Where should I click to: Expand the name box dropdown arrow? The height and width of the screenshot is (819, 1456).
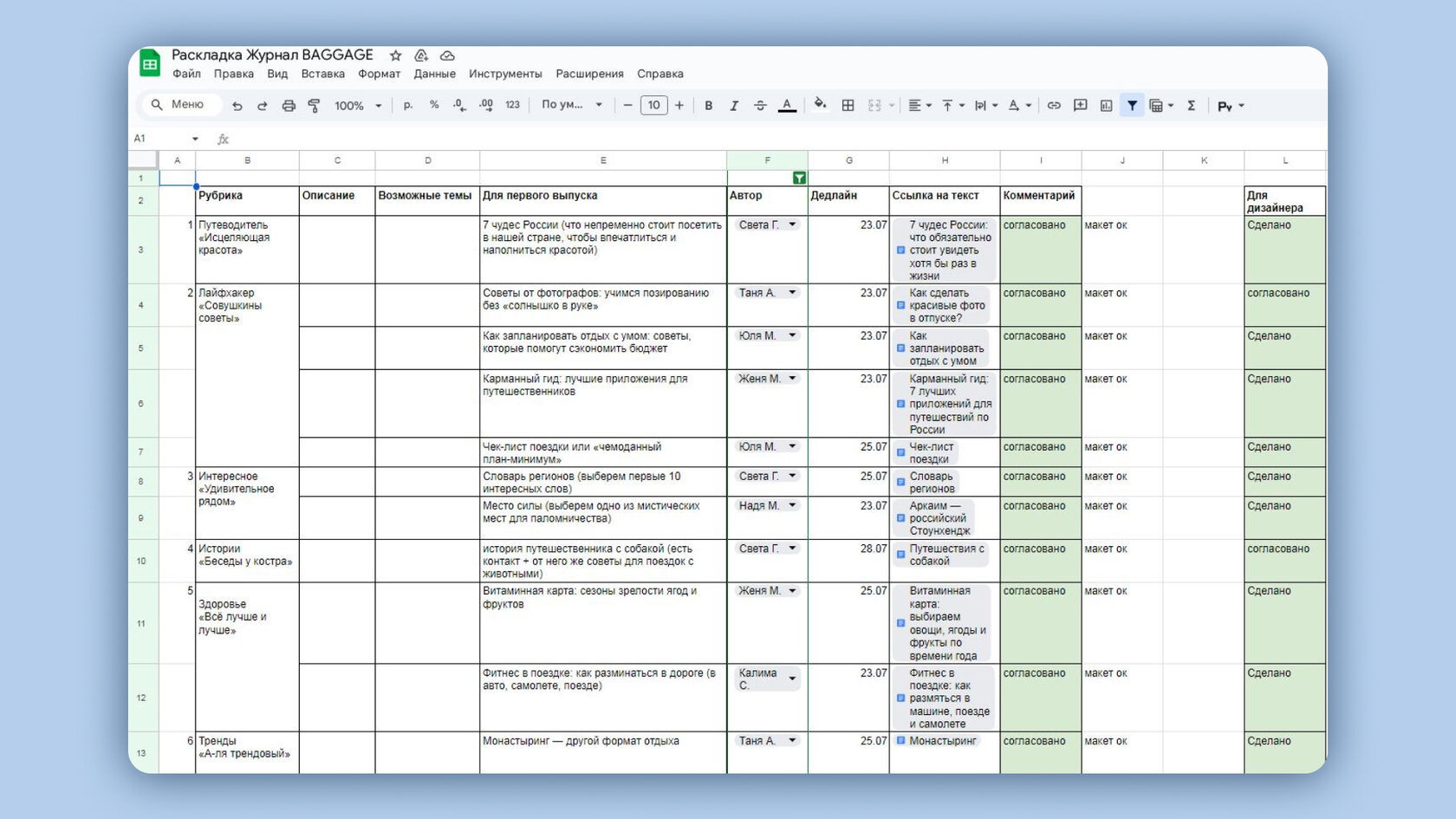pyautogui.click(x=195, y=139)
